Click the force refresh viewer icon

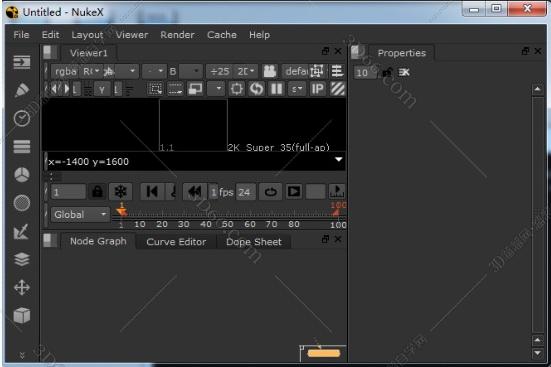click(257, 89)
